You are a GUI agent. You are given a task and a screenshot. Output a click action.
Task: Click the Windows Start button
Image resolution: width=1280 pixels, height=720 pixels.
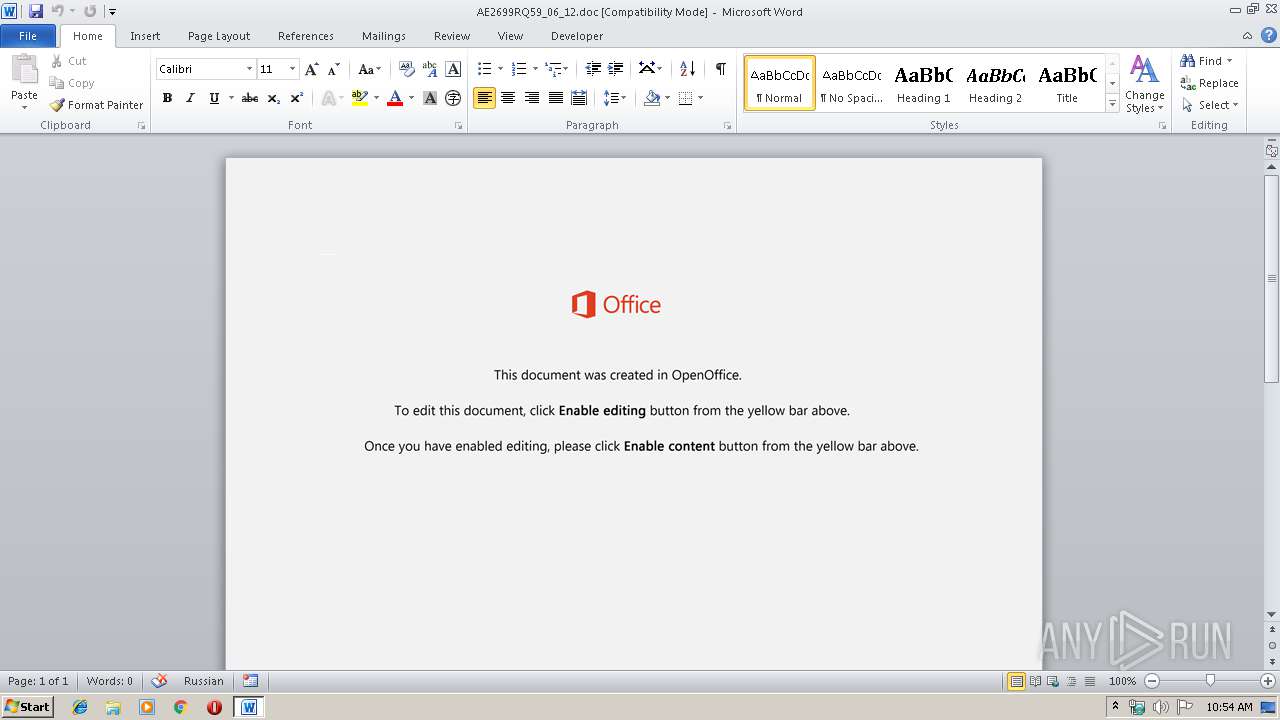[28, 706]
